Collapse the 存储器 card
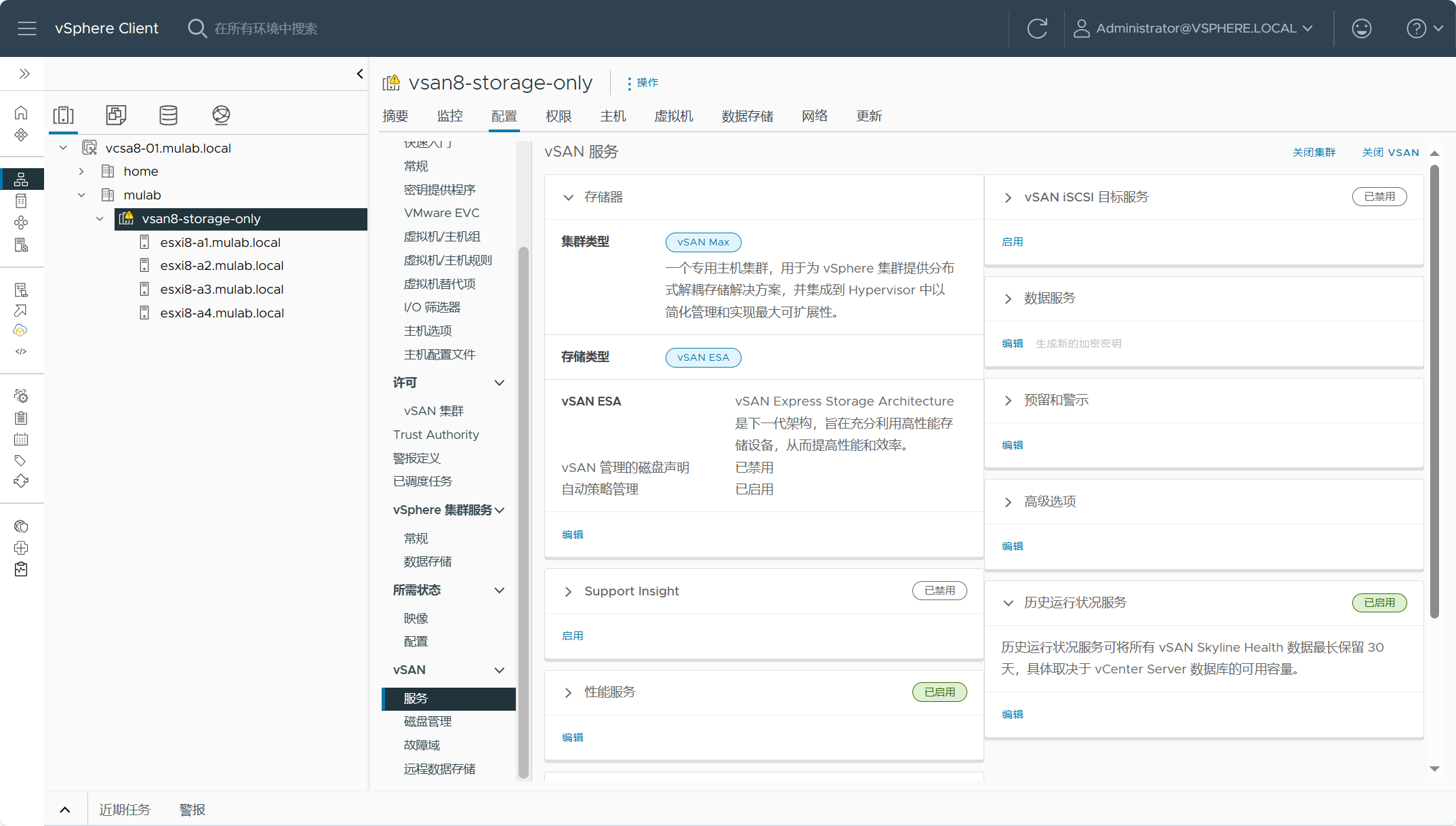This screenshot has height=826, width=1456. 568,197
